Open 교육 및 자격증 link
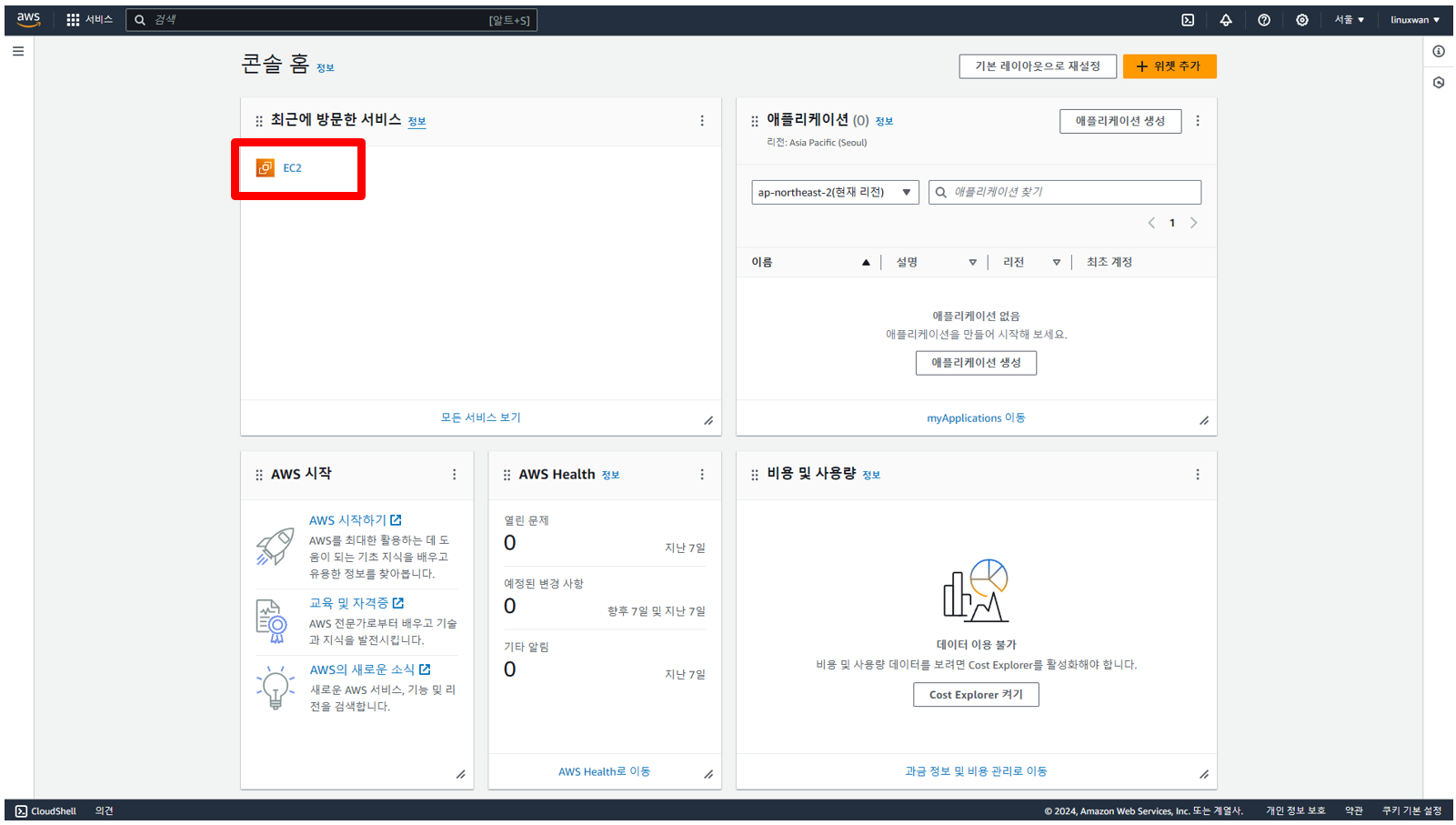Image resolution: width=1456 pixels, height=825 pixels. click(356, 603)
